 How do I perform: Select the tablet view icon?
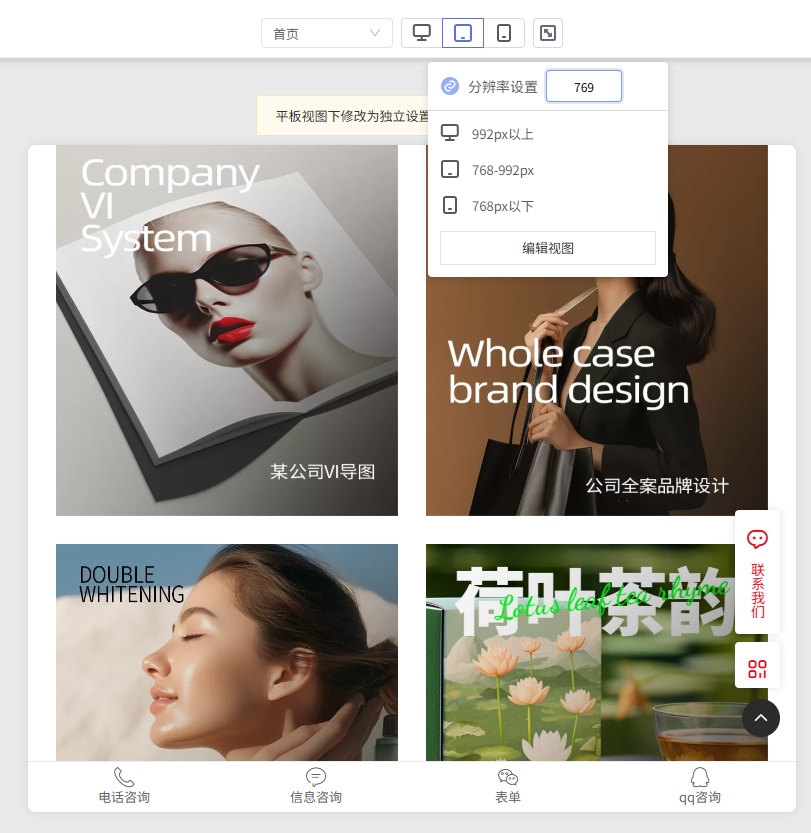click(463, 33)
